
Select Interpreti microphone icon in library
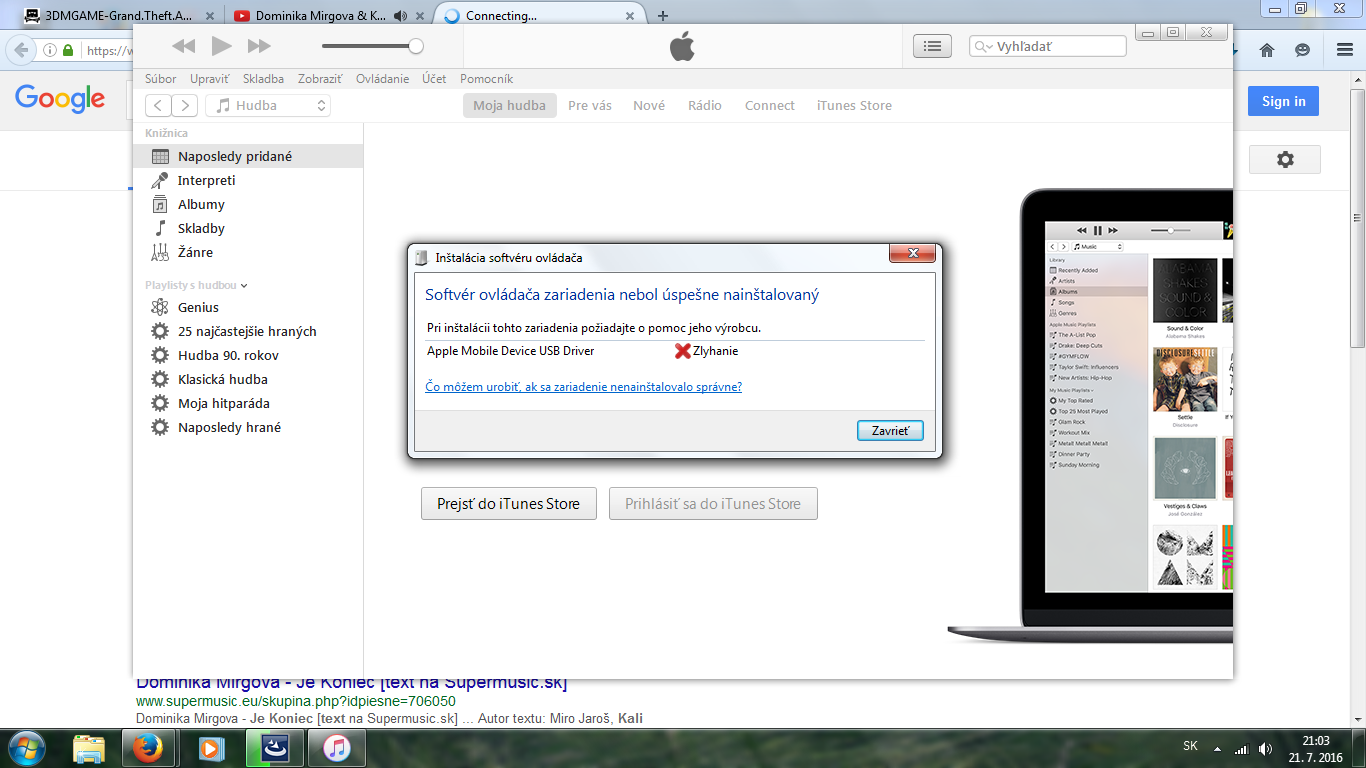point(160,181)
